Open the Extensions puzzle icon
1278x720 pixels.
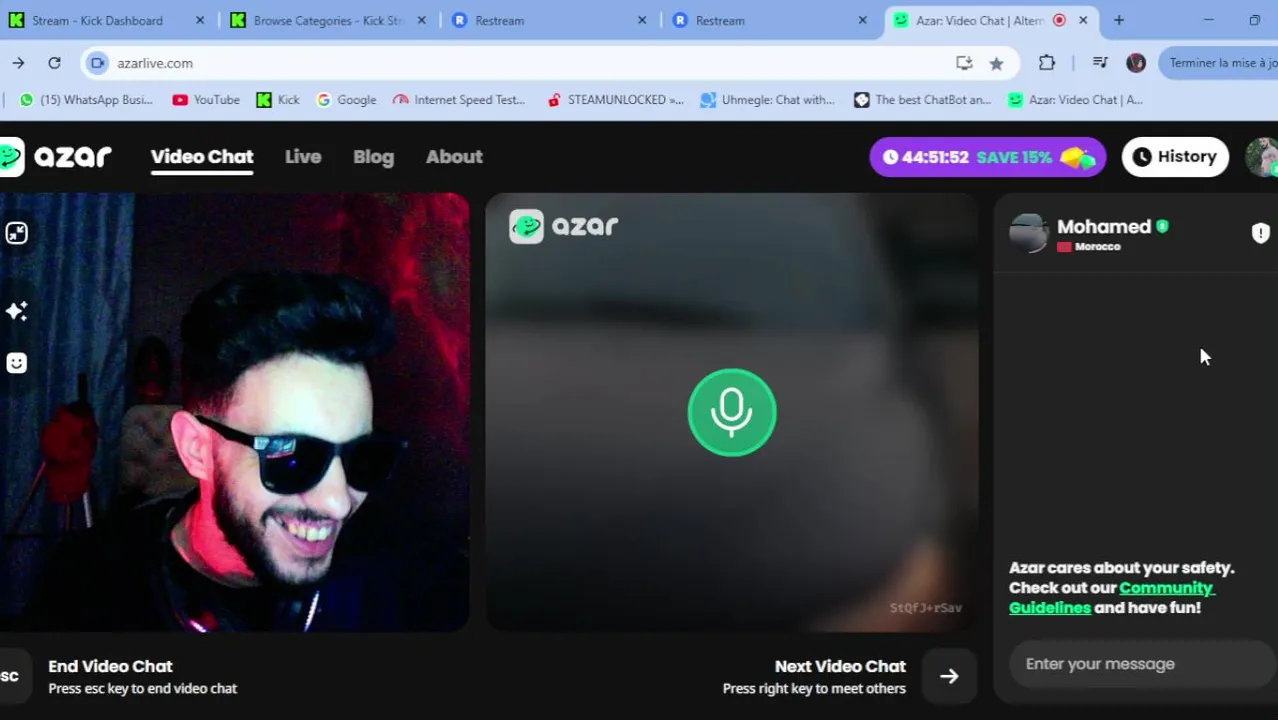[x=1047, y=63]
